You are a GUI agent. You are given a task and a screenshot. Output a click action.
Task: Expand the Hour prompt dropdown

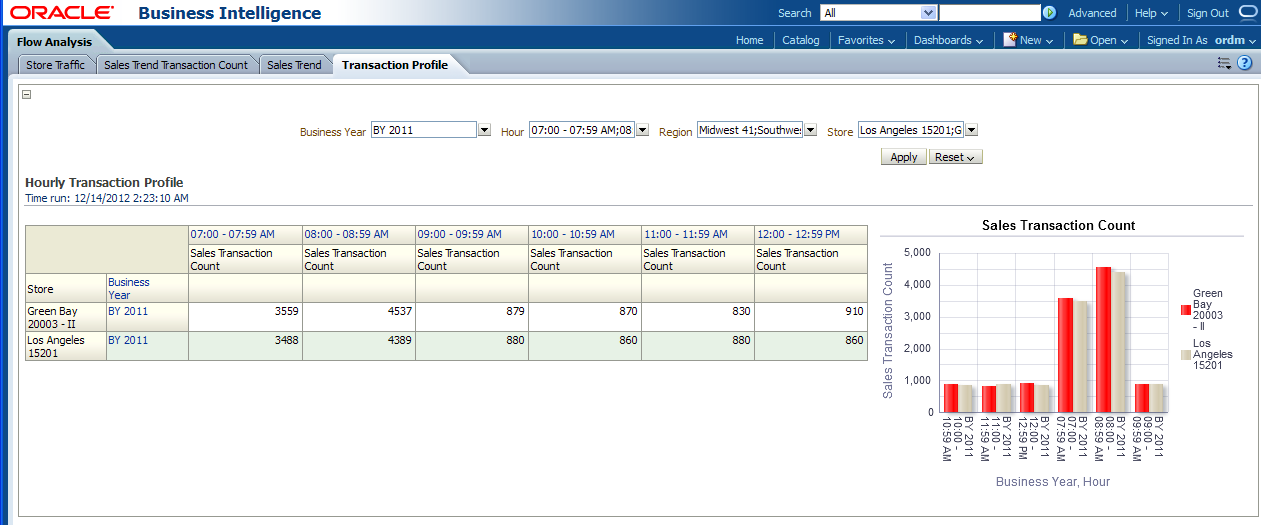point(642,130)
